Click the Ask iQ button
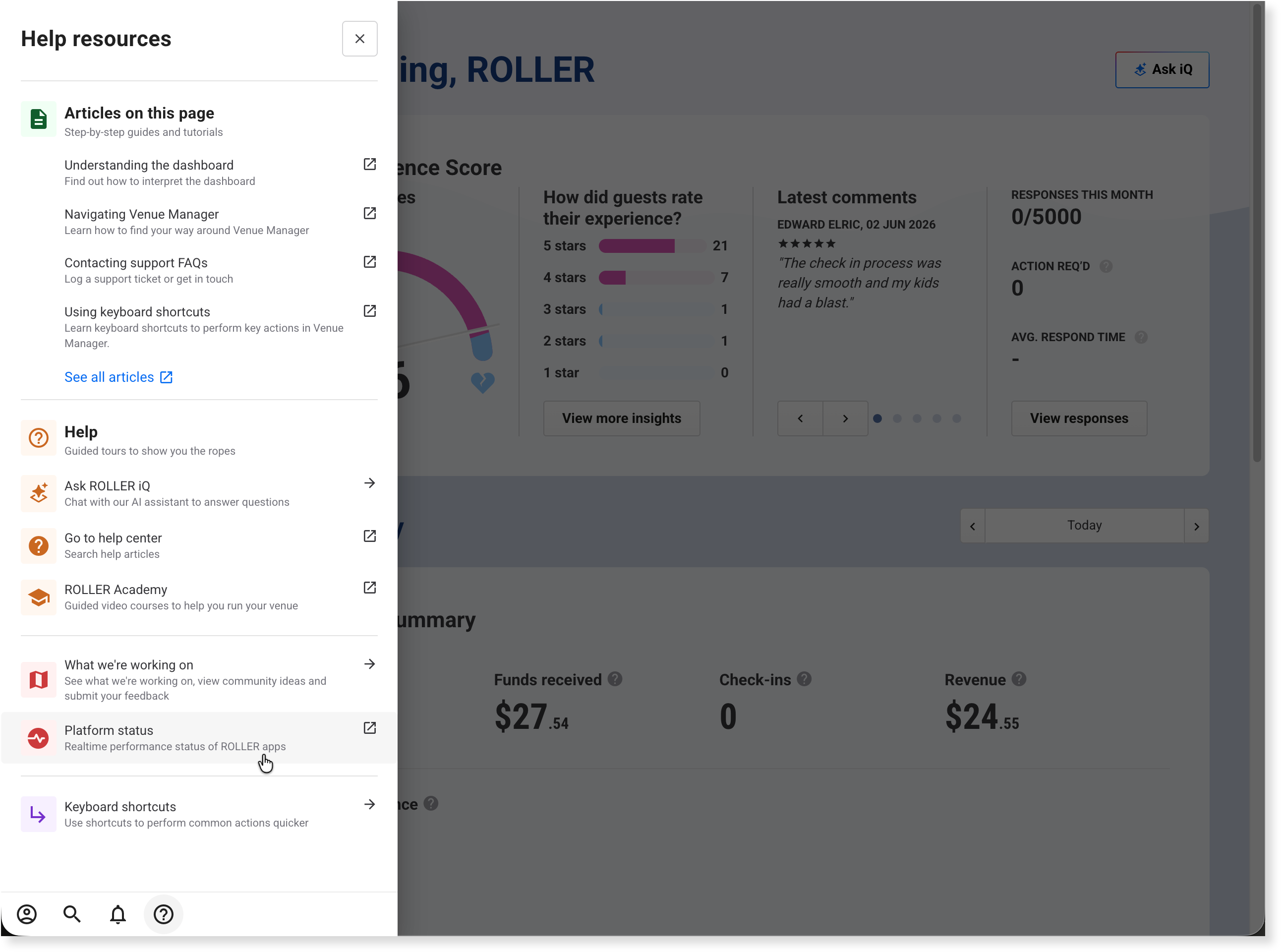 (x=1162, y=70)
